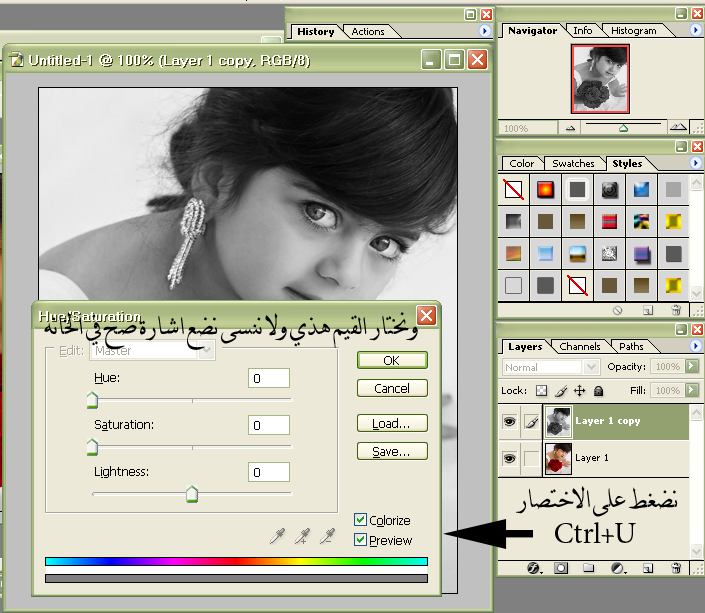Click the add layer style icon
Viewport: 705px width, 613px height.
[x=534, y=568]
